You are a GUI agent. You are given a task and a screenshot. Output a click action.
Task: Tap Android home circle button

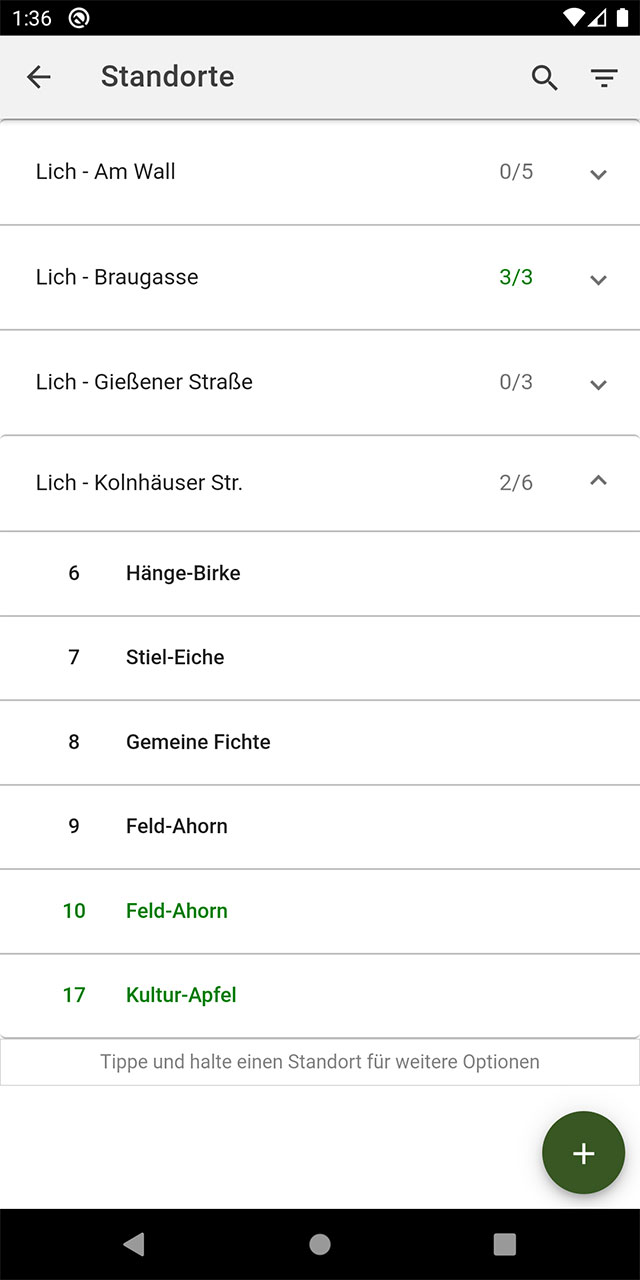(320, 1244)
